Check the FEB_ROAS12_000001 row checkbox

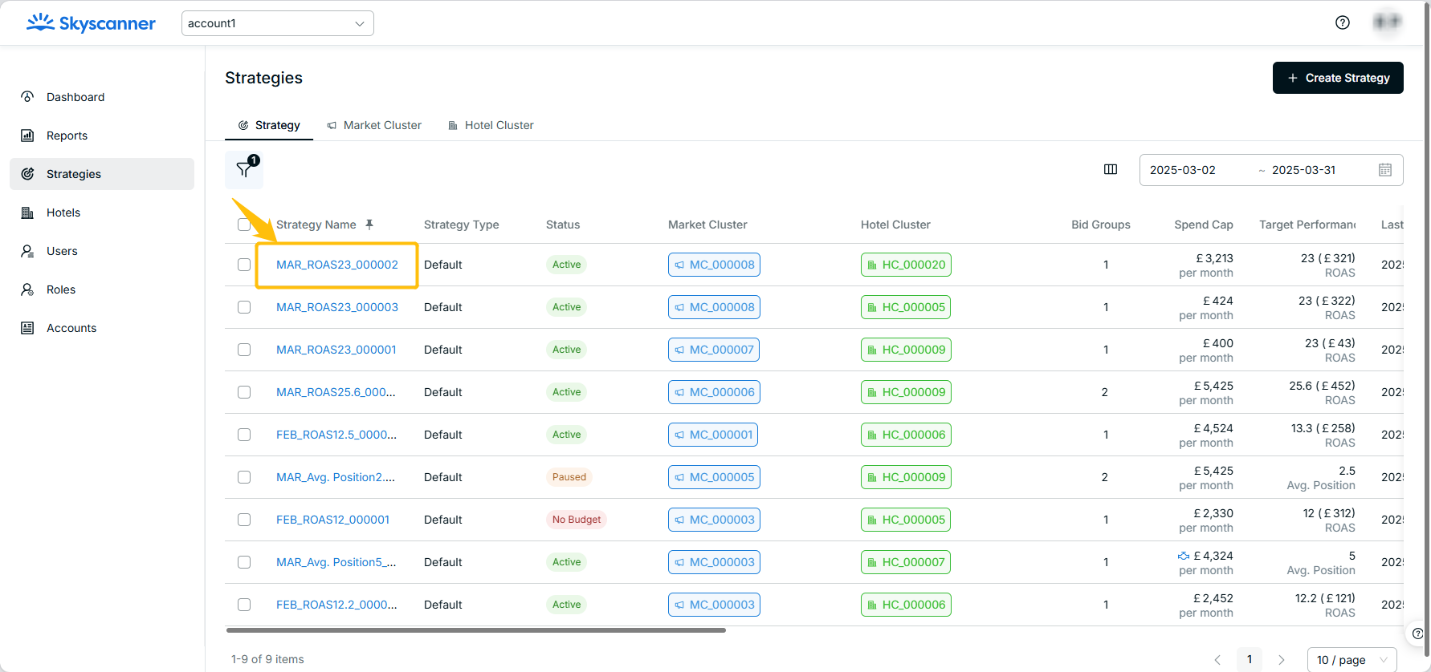(244, 520)
